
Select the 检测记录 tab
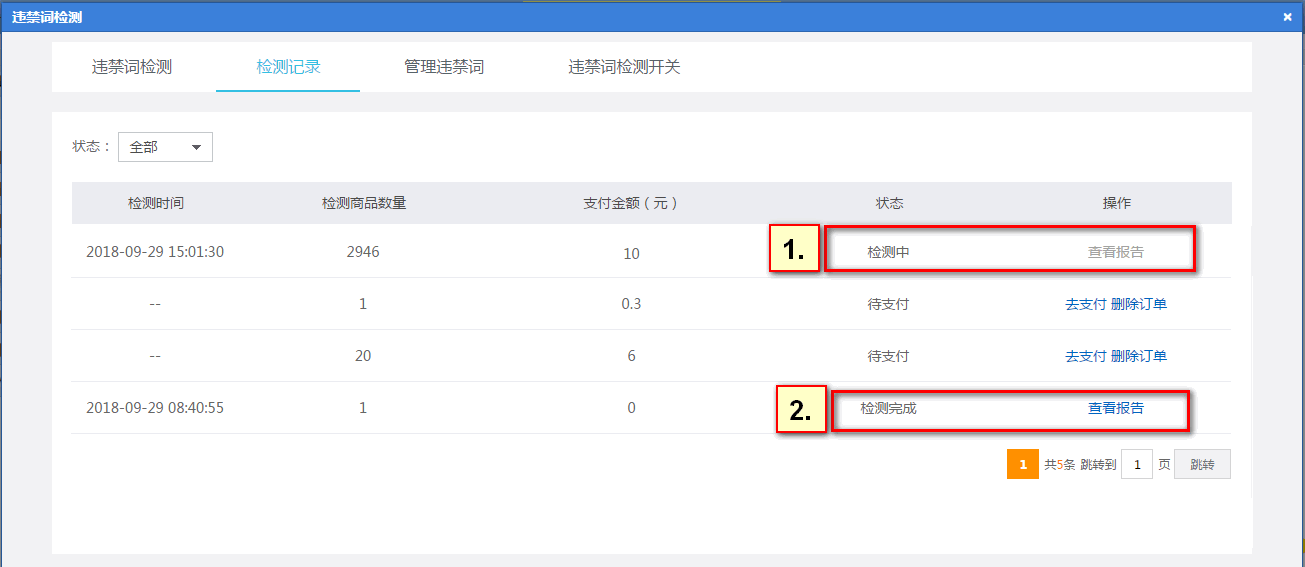(288, 67)
